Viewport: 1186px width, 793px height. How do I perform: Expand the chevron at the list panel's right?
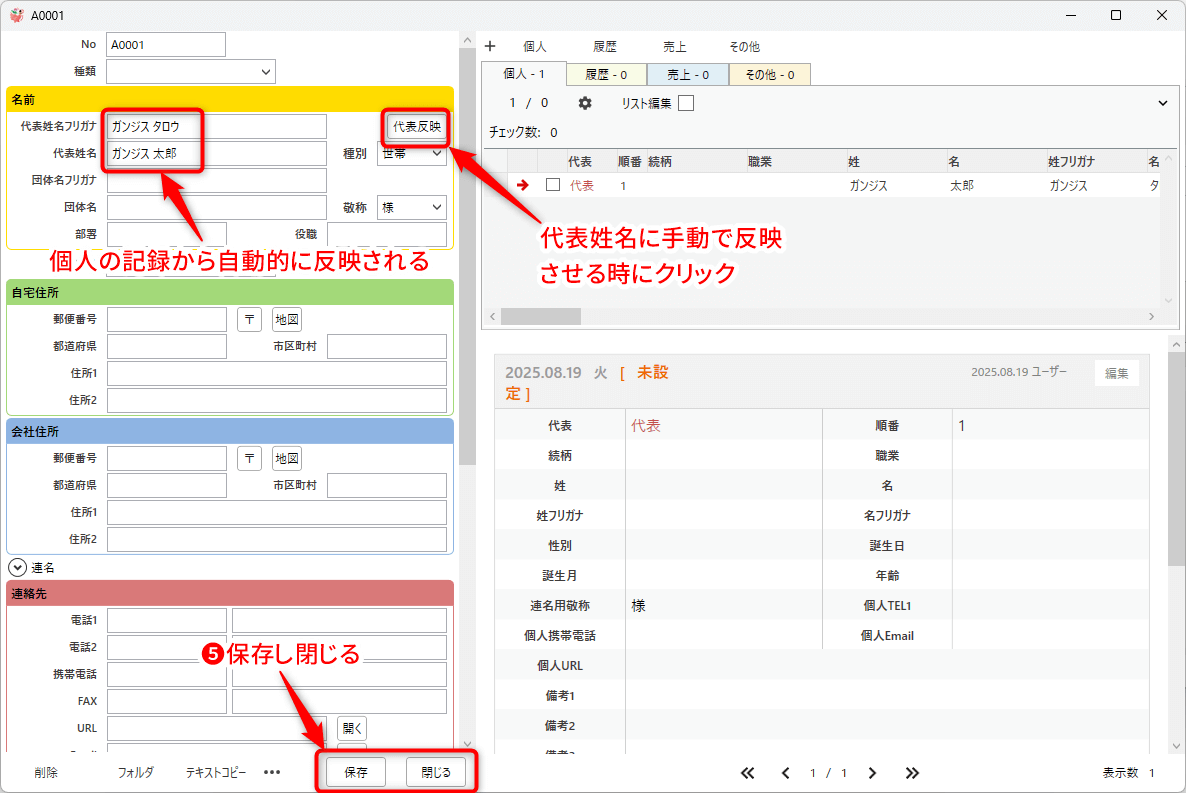coord(1163,103)
